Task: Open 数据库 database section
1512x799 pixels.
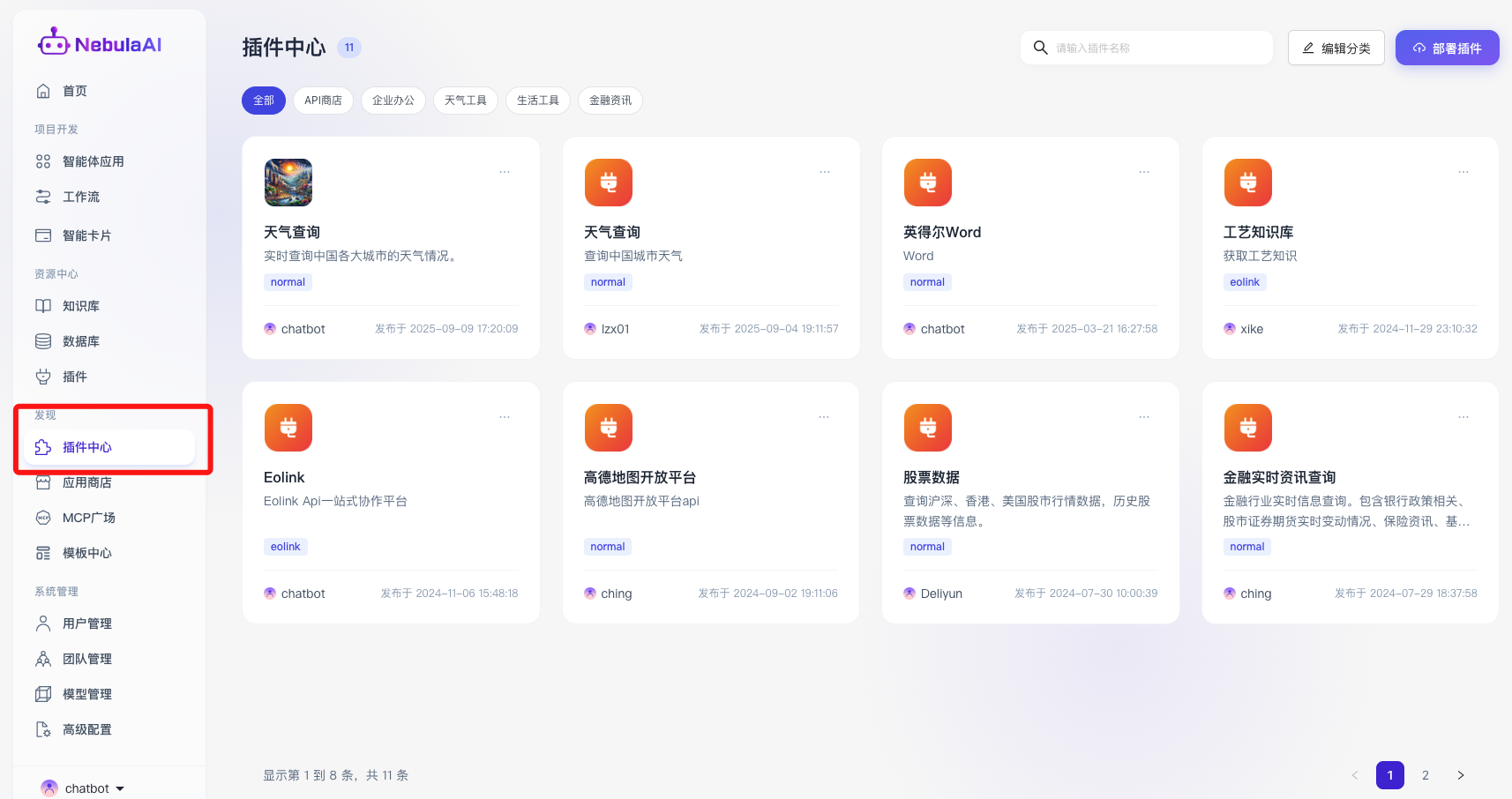Action: [x=80, y=341]
